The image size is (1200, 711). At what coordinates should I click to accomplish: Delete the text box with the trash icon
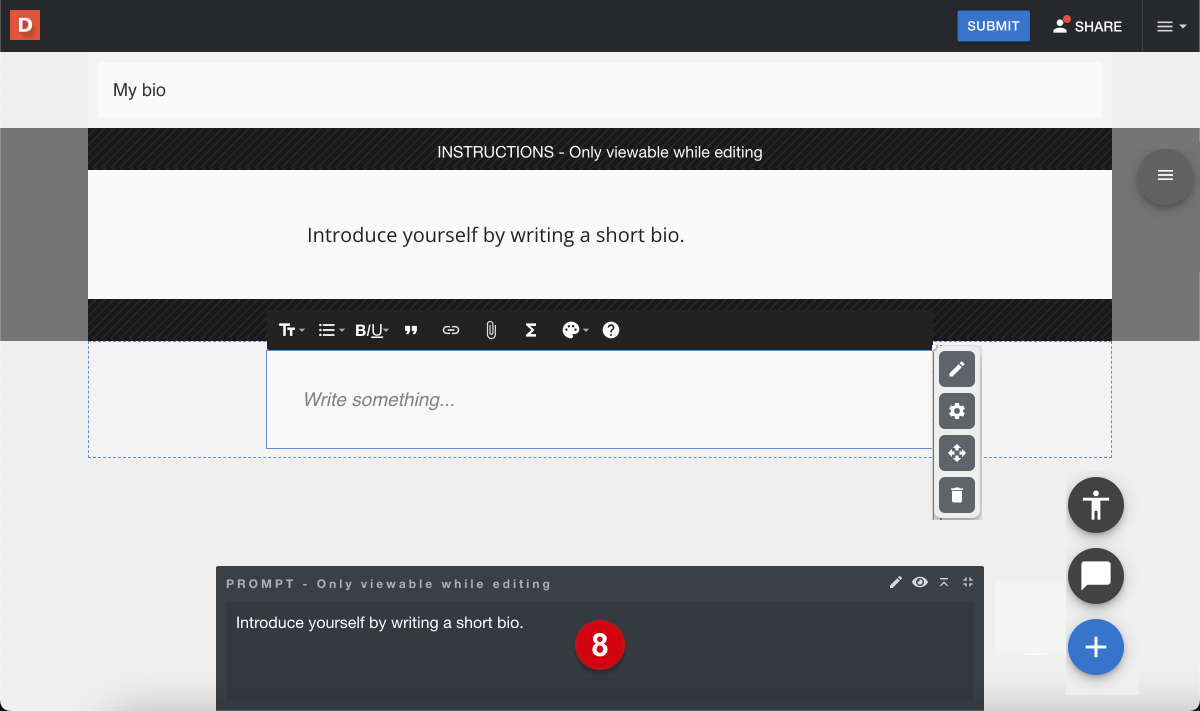click(x=957, y=495)
